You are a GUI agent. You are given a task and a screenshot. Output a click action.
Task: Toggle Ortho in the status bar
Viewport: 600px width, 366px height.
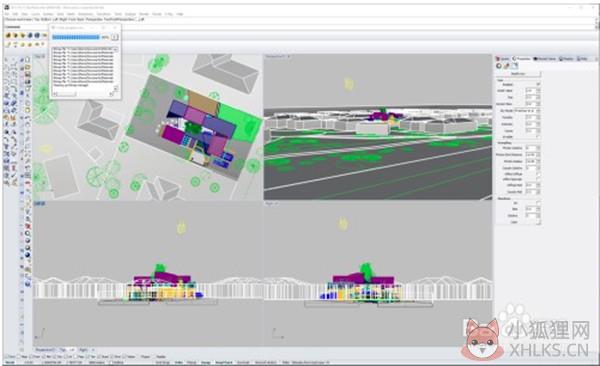(178, 362)
